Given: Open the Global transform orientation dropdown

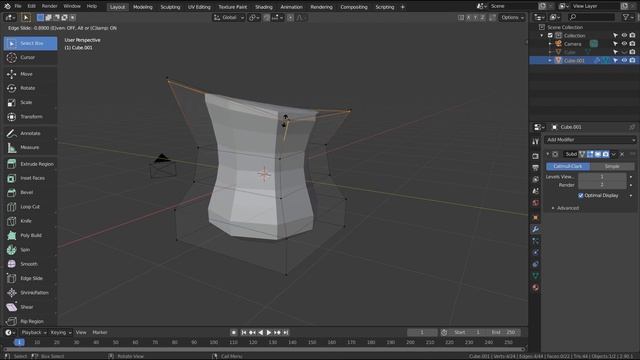Looking at the screenshot, I should 229,18.
